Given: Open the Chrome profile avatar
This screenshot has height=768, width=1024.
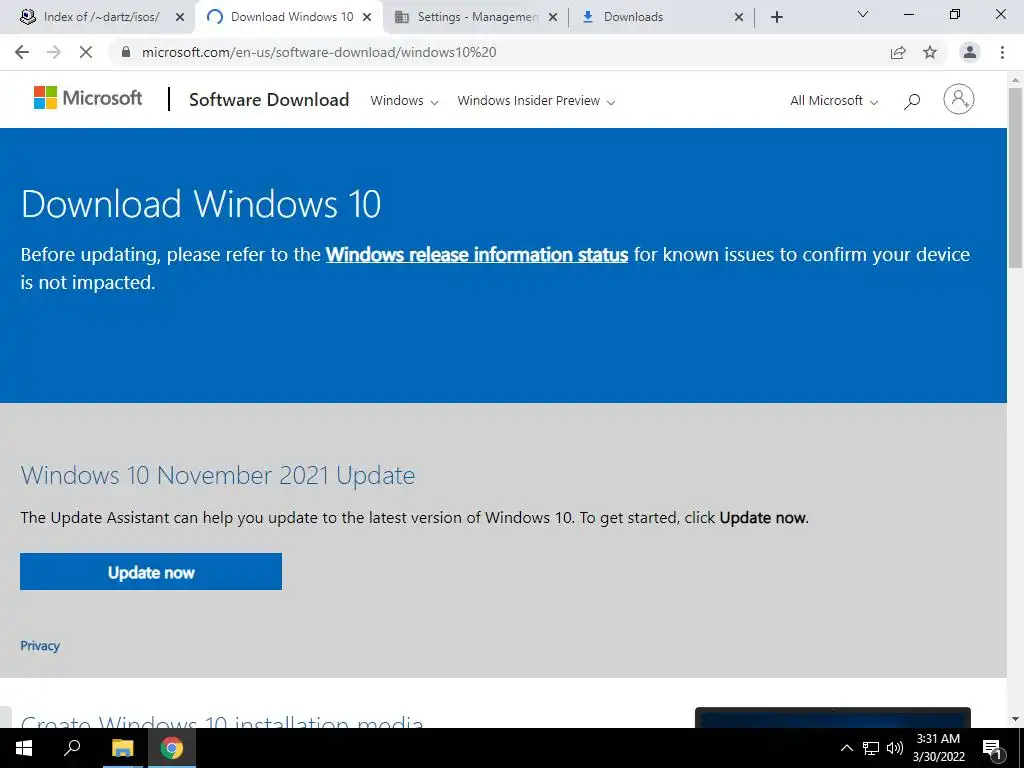Looking at the screenshot, I should click(970, 52).
